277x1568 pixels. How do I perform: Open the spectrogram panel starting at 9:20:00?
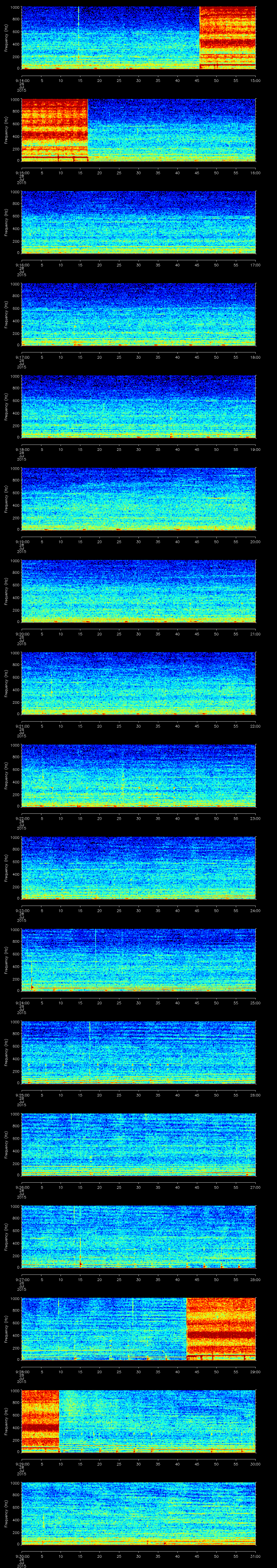point(138,591)
